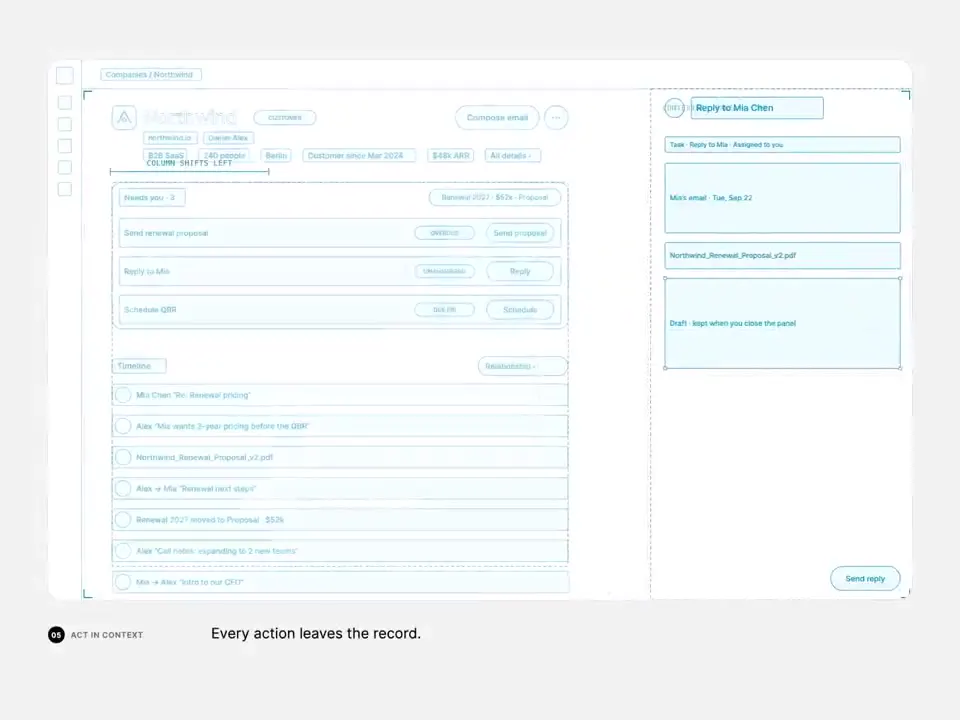Click the Customer since Mar 2024 tag
Viewport: 960px width, 720px height.
click(x=359, y=156)
